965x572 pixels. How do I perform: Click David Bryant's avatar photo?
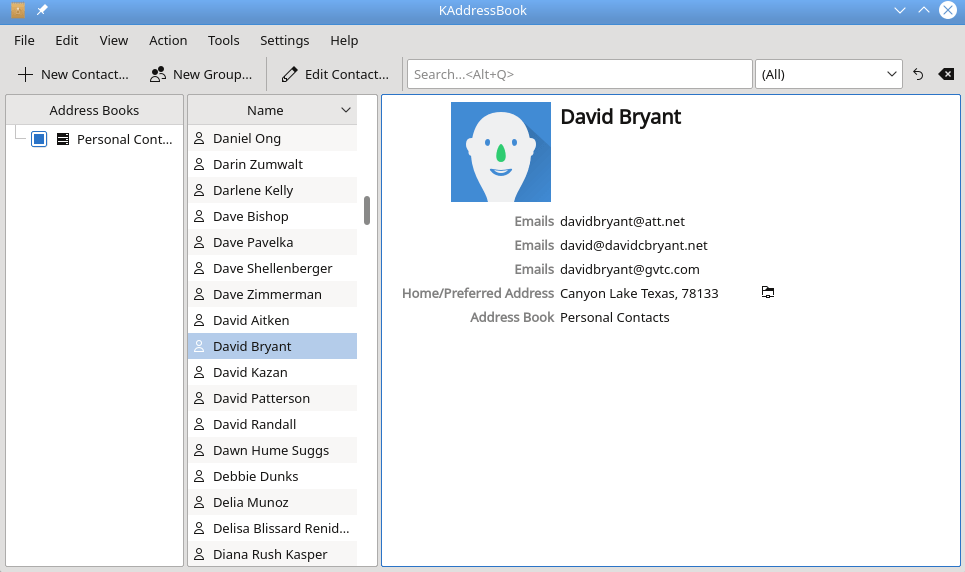pos(500,152)
